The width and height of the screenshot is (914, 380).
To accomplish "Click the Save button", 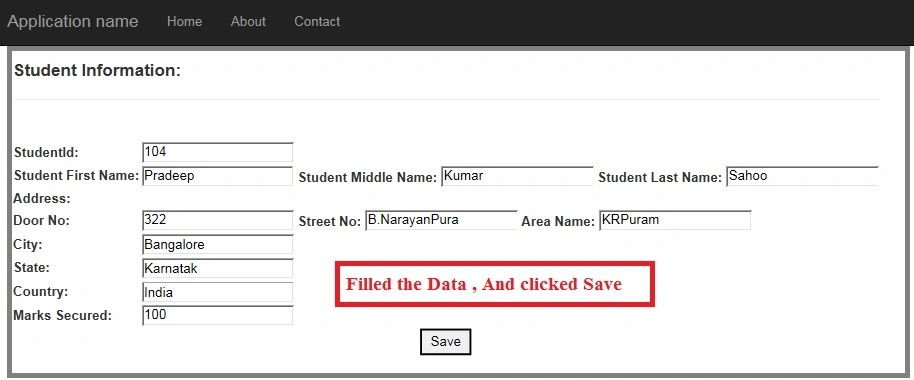I will pos(445,342).
